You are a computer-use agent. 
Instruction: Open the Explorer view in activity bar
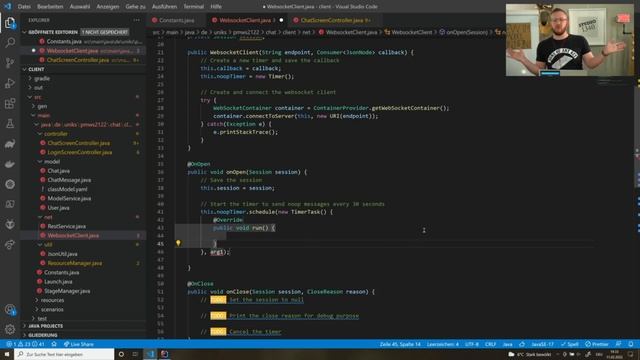pos(10,22)
